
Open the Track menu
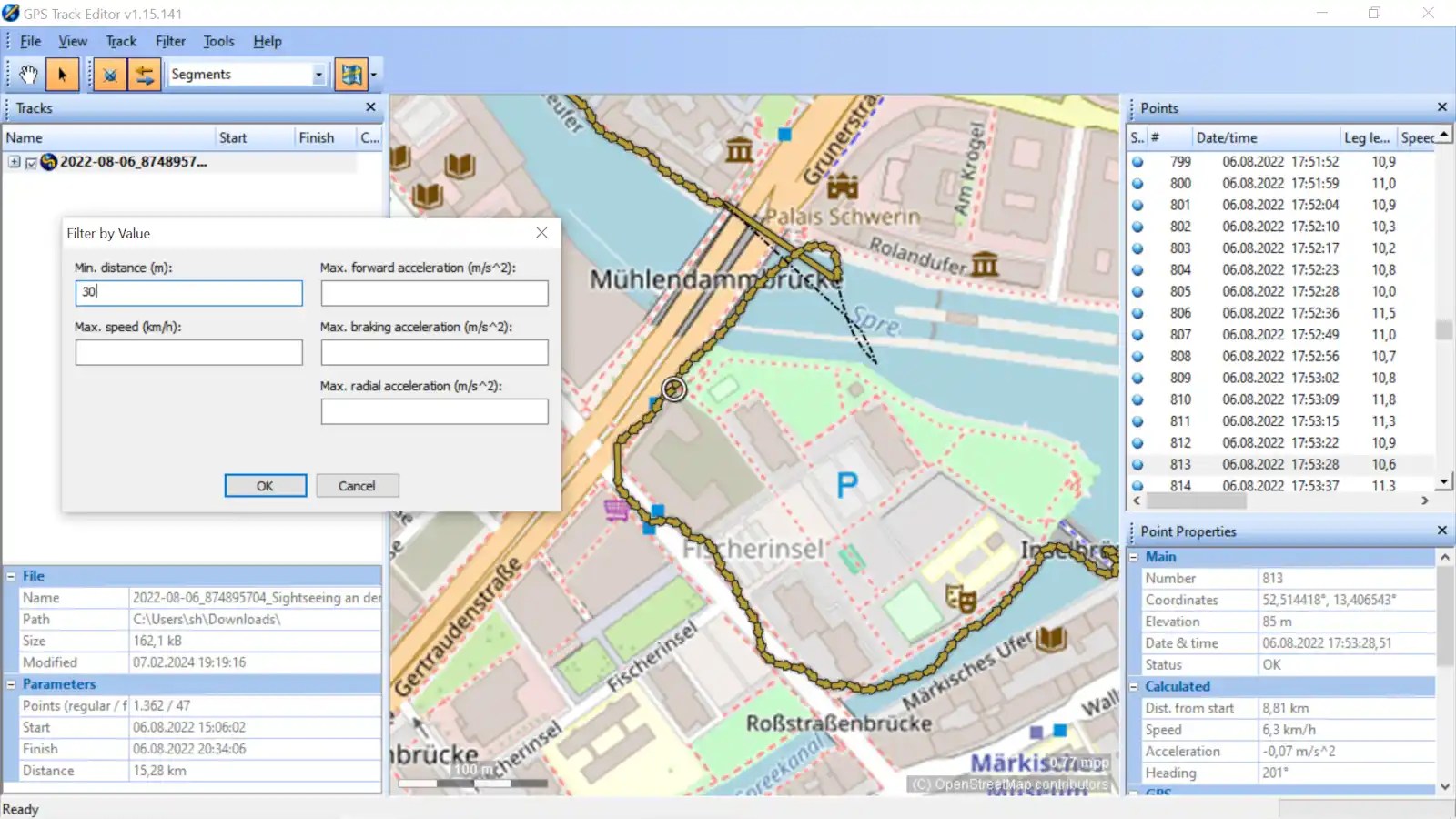click(121, 41)
